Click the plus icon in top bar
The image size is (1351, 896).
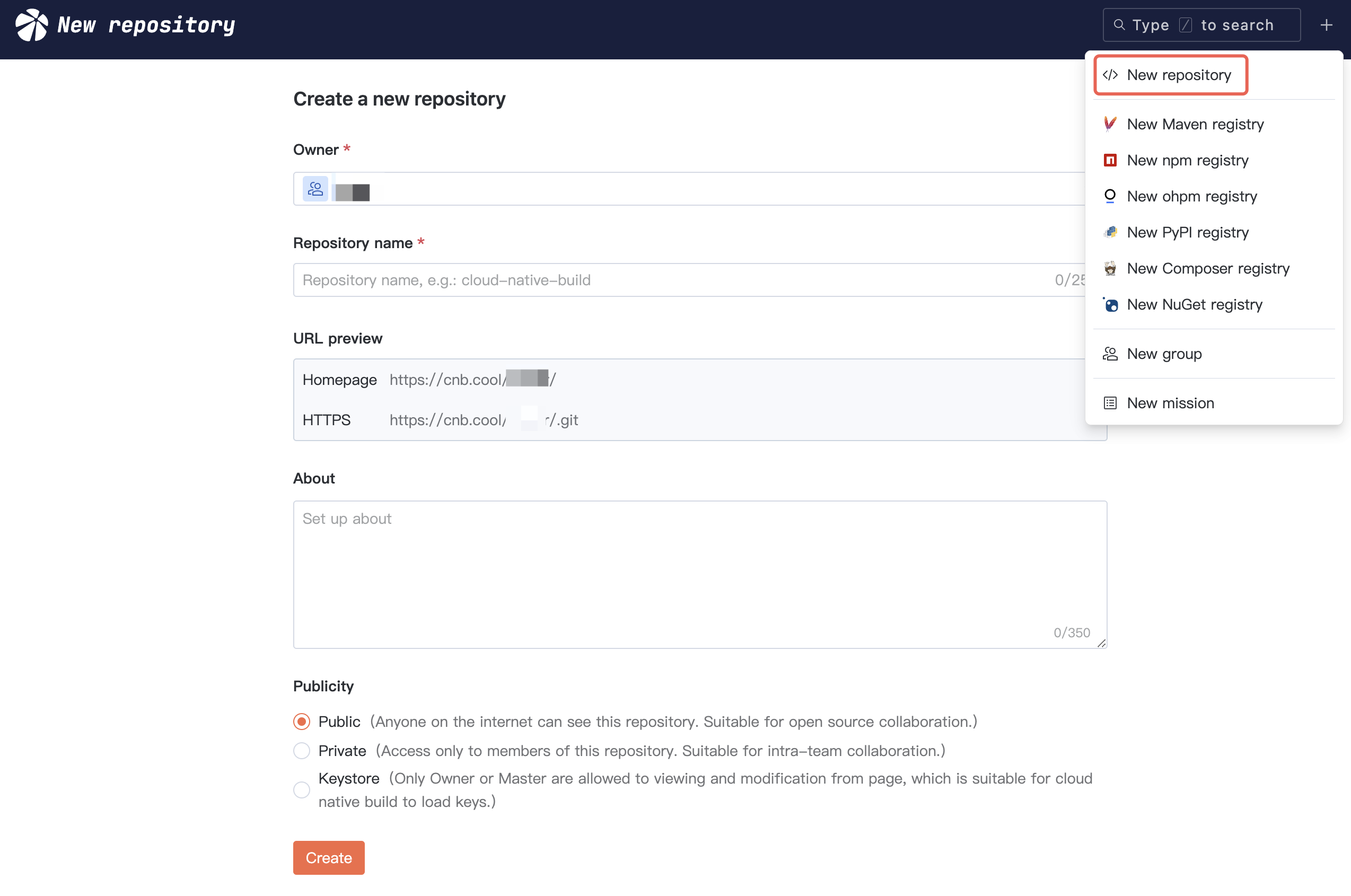pyautogui.click(x=1326, y=25)
